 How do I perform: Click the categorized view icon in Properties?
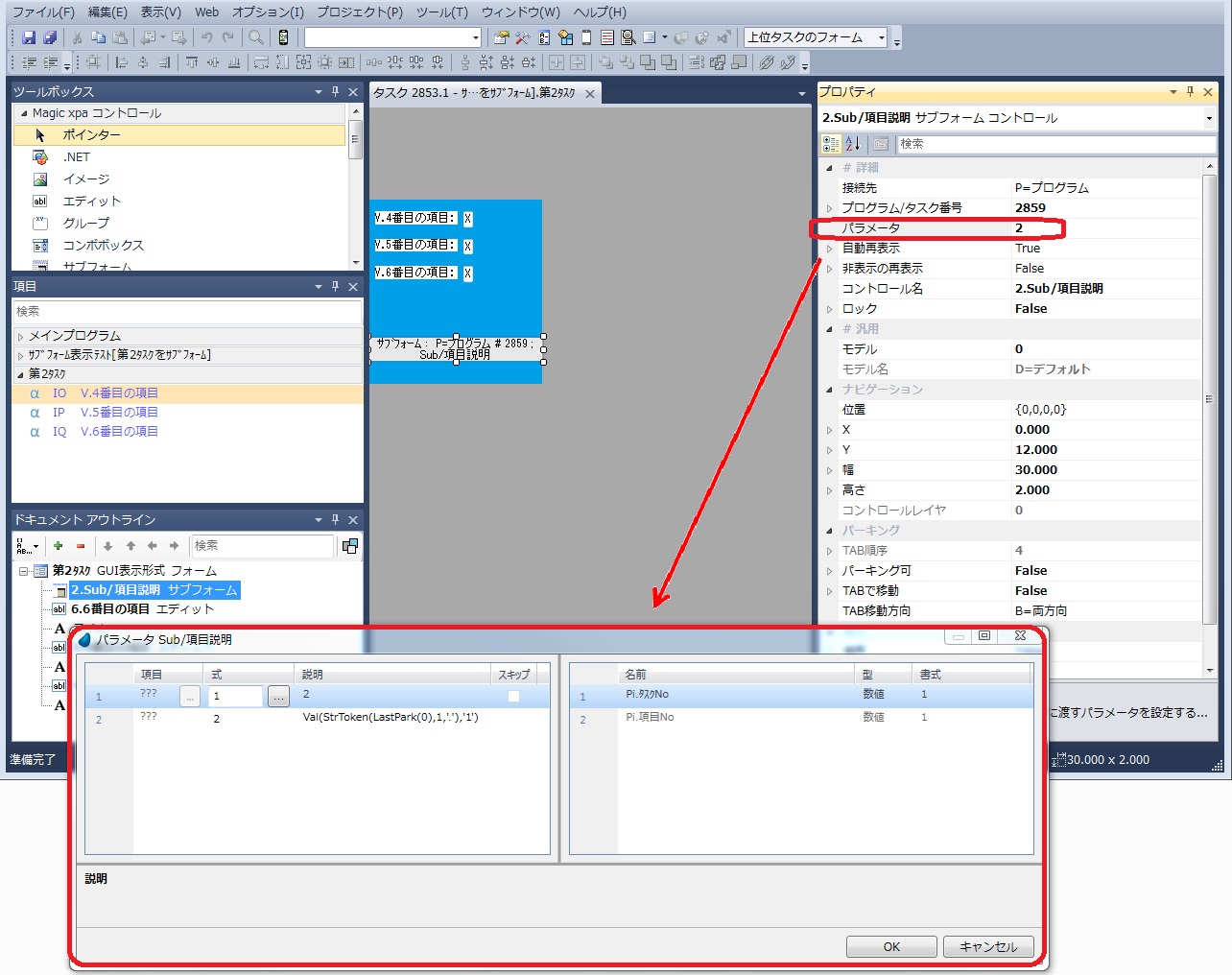(x=831, y=144)
